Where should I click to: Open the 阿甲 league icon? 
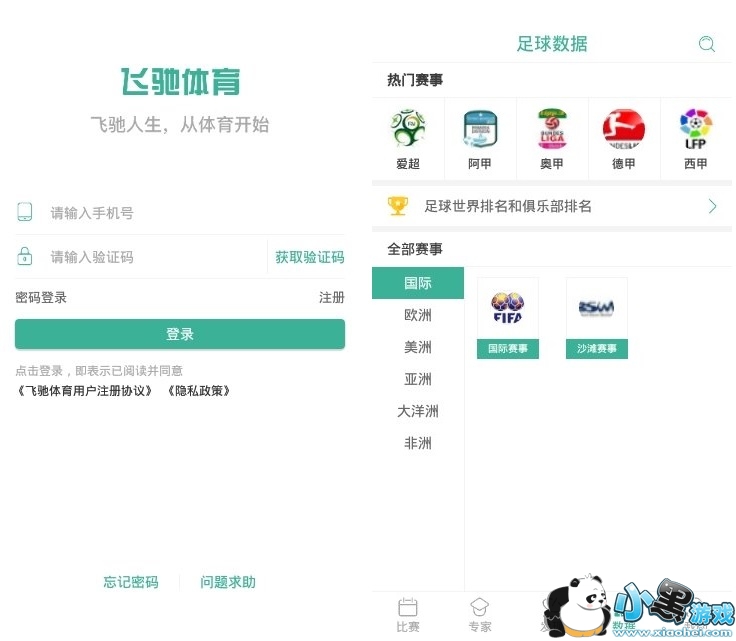click(x=480, y=129)
